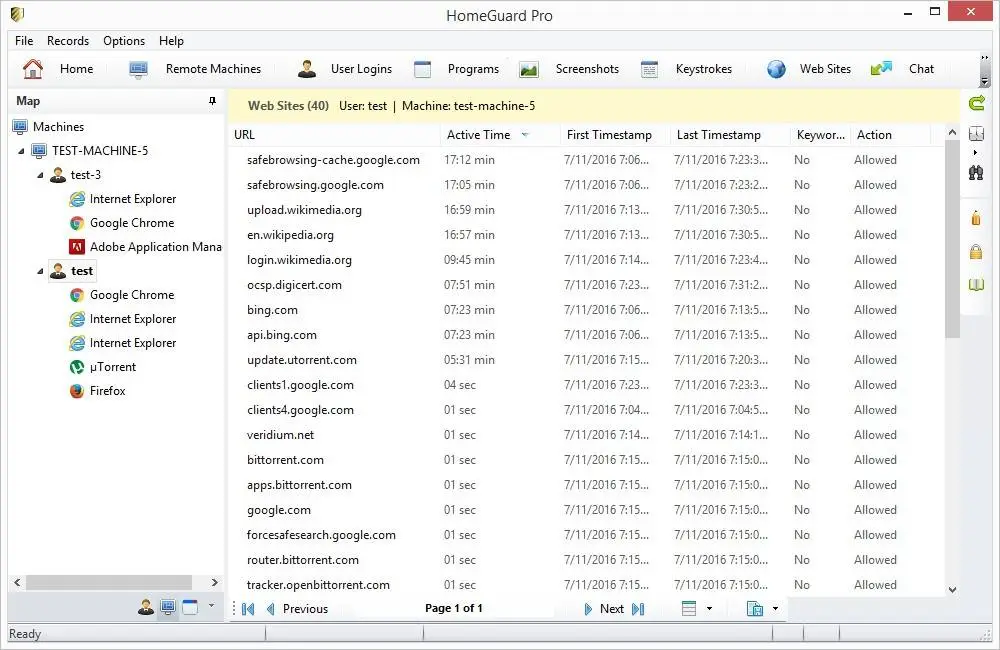The width and height of the screenshot is (1000, 650).
Task: Open the Help menu
Action: point(171,41)
